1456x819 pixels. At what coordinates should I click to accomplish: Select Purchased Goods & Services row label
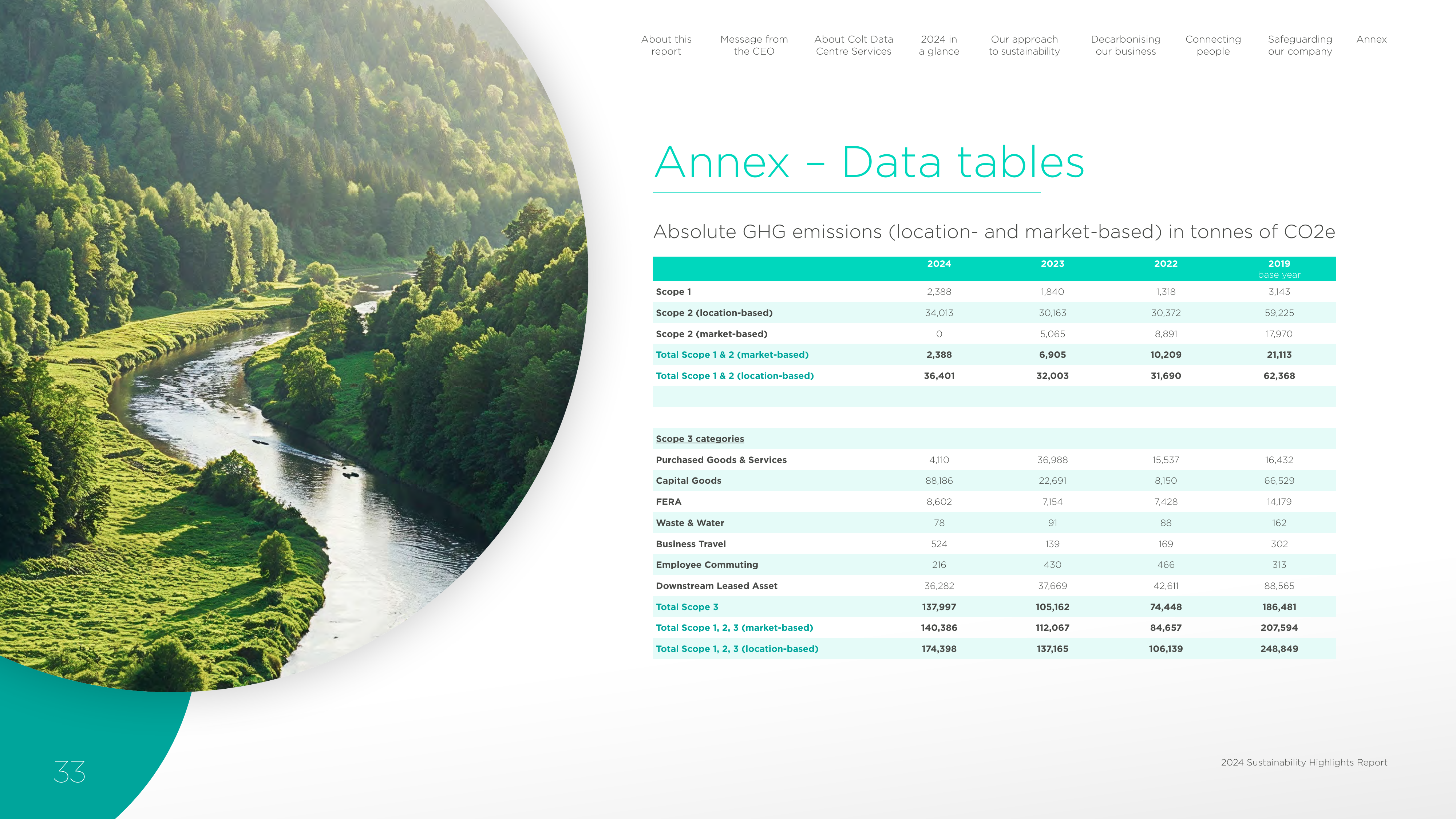coord(721,460)
